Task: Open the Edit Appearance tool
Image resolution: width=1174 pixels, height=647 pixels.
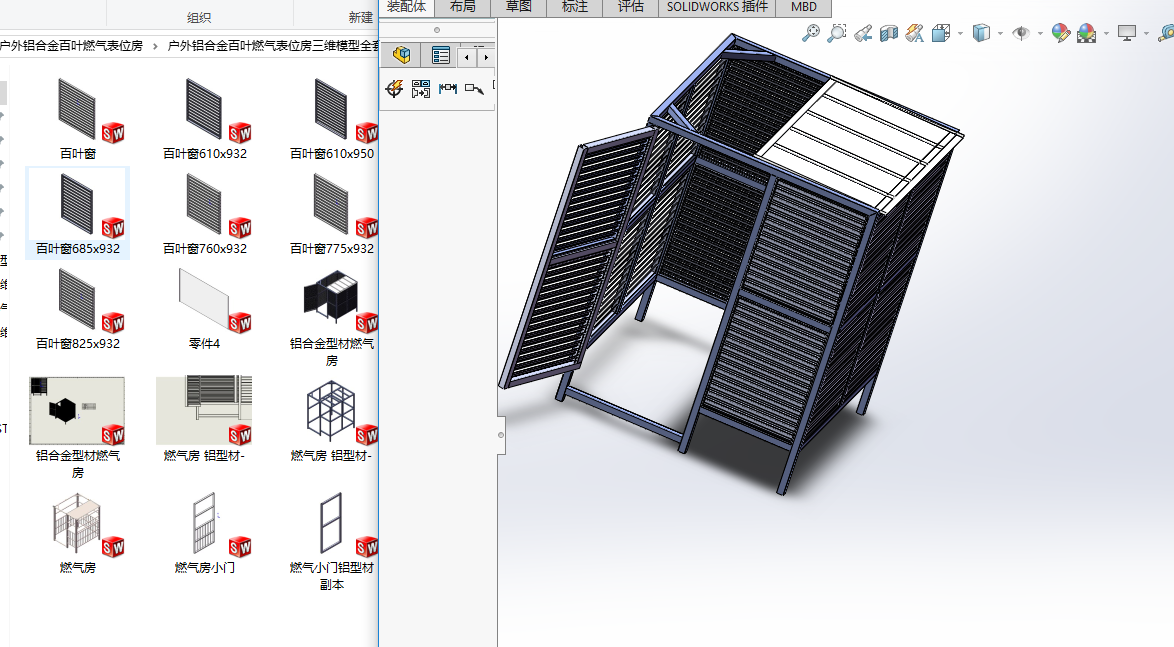Action: pyautogui.click(x=1061, y=33)
